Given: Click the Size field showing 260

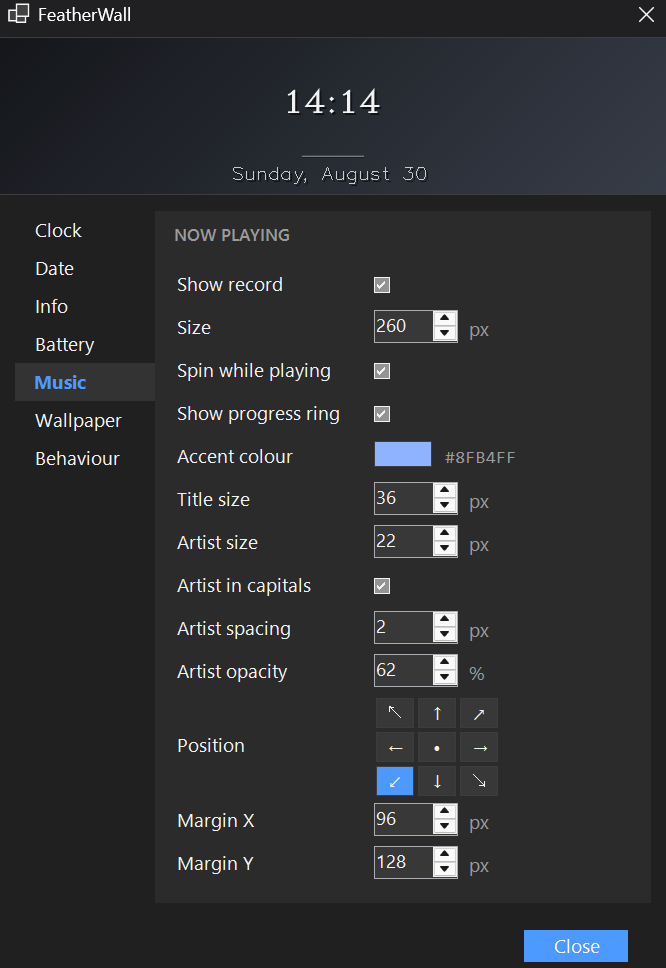Looking at the screenshot, I should click(404, 326).
